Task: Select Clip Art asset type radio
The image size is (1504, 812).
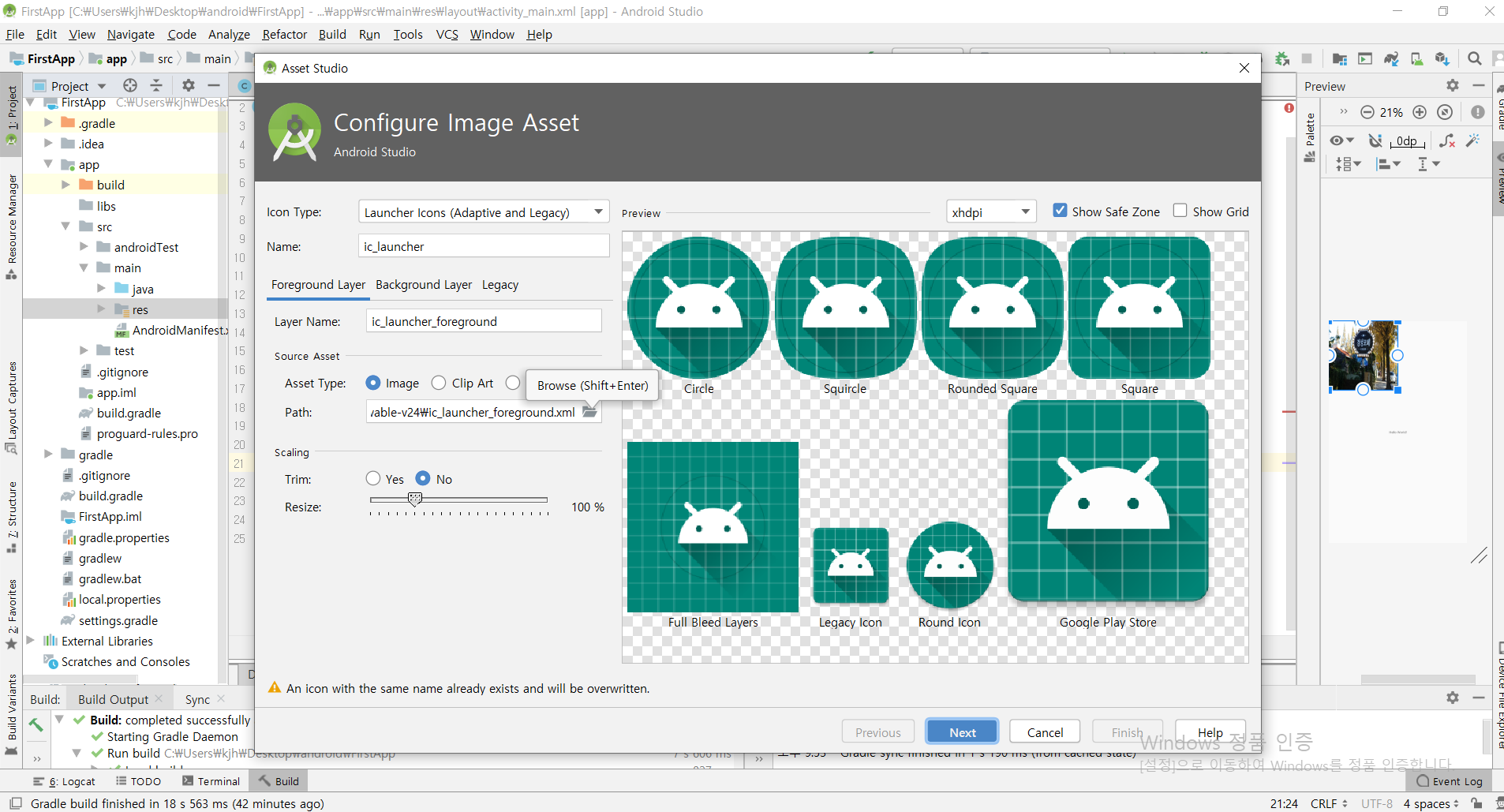Action: pos(439,383)
